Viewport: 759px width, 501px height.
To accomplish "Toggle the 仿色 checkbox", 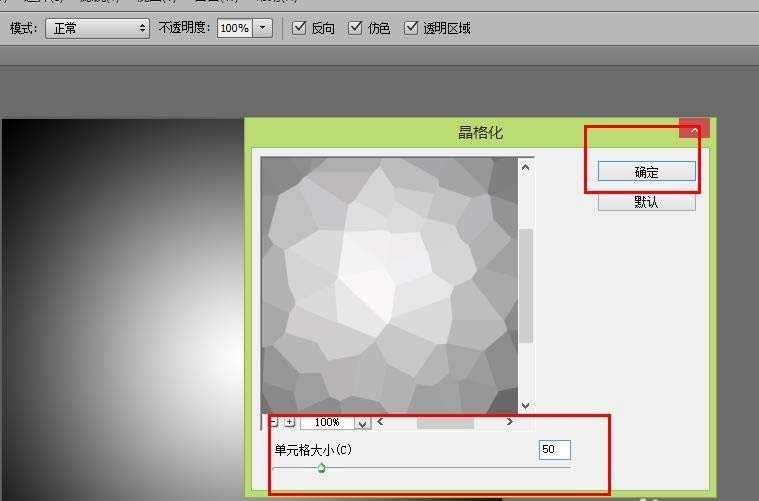I will pyautogui.click(x=355, y=28).
